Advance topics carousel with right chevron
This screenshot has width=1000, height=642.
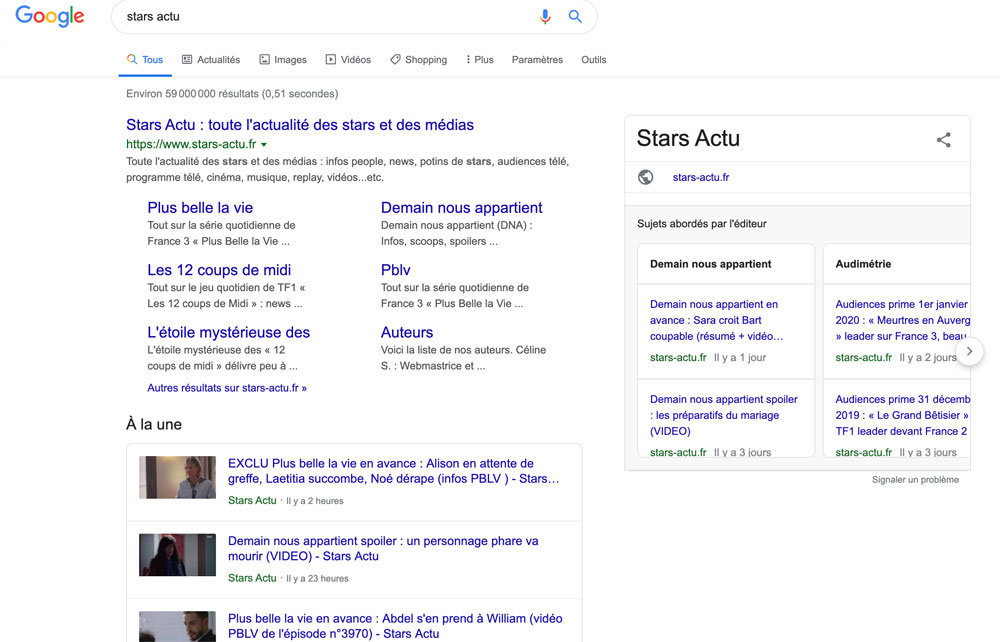(969, 351)
